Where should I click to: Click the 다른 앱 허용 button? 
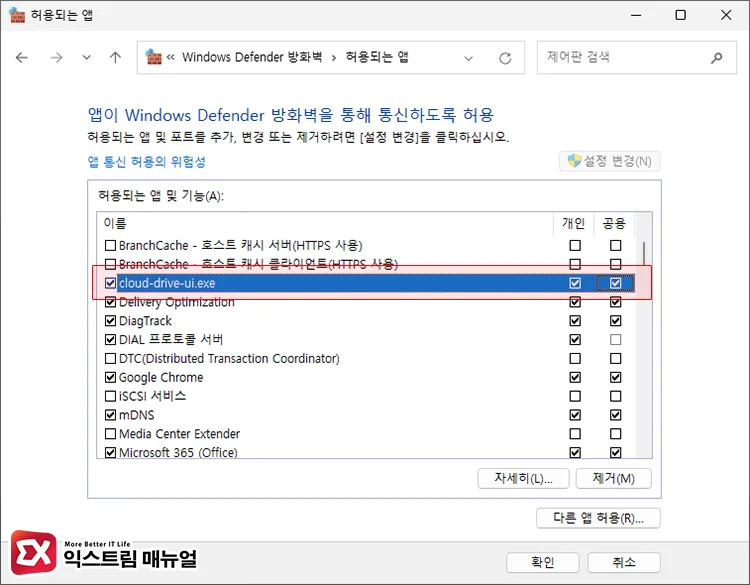pyautogui.click(x=598, y=518)
